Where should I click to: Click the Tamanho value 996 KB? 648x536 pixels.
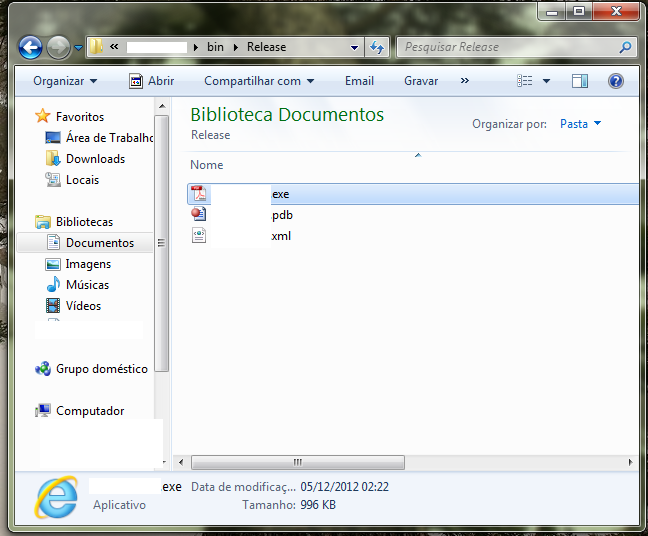pyautogui.click(x=318, y=505)
